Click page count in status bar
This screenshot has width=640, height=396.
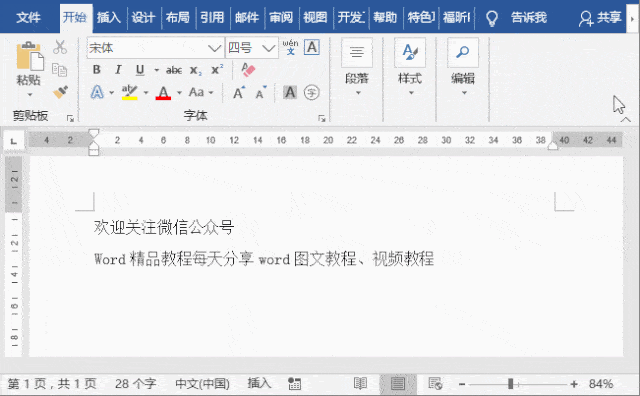tap(52, 384)
